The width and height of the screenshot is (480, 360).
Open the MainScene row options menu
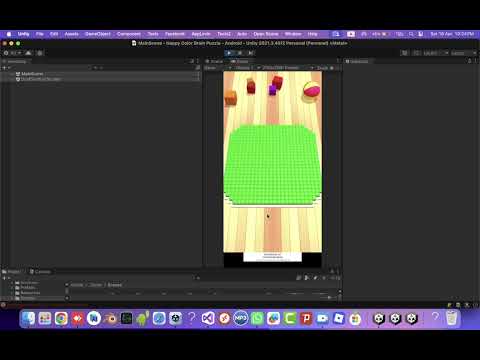197,74
